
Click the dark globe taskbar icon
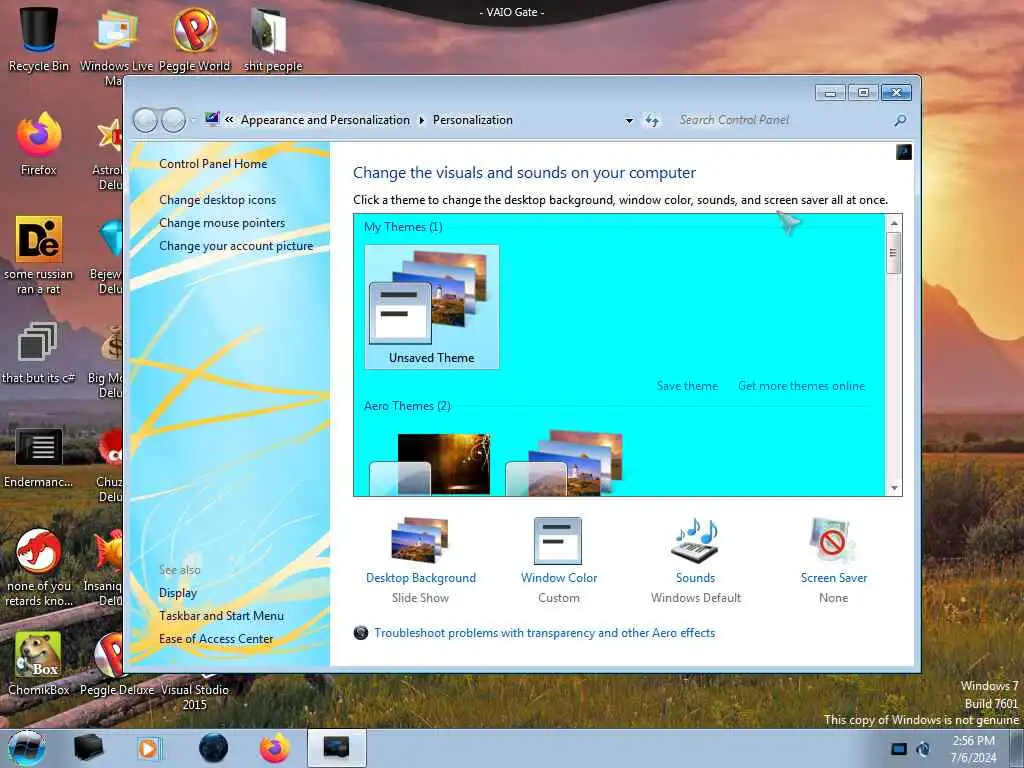click(213, 748)
